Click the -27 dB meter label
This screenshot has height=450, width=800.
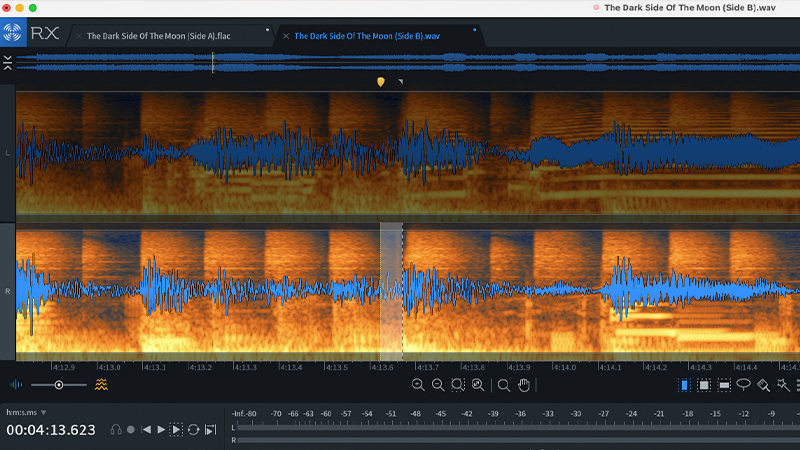(x=604, y=414)
